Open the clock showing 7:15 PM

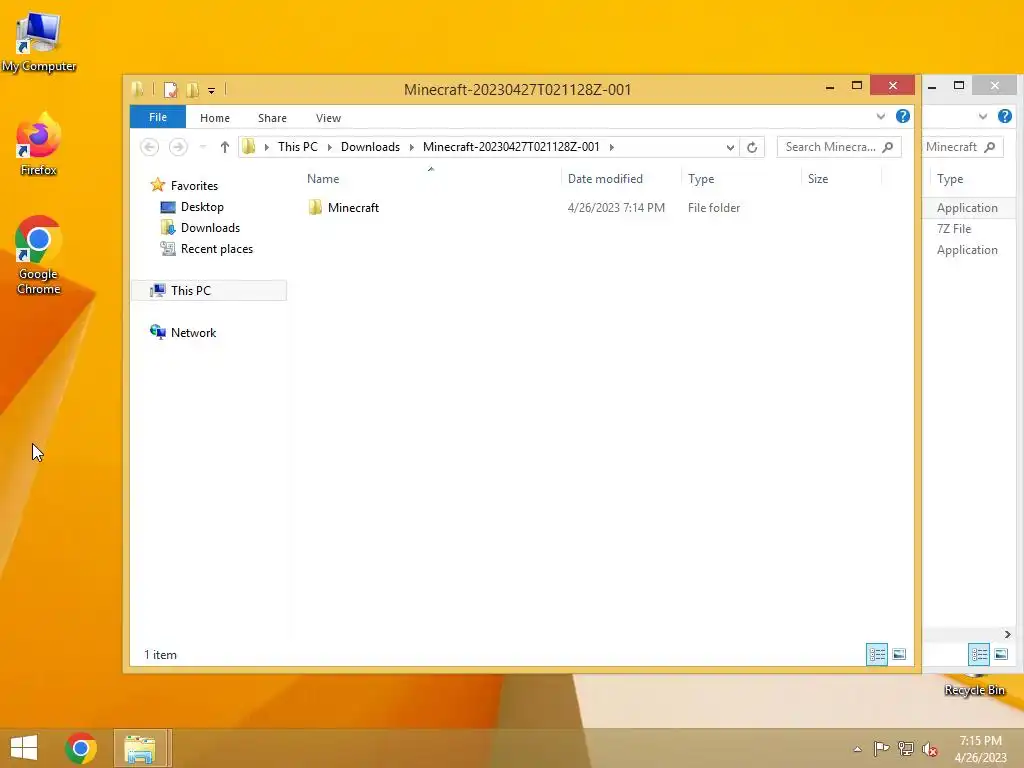pos(980,748)
